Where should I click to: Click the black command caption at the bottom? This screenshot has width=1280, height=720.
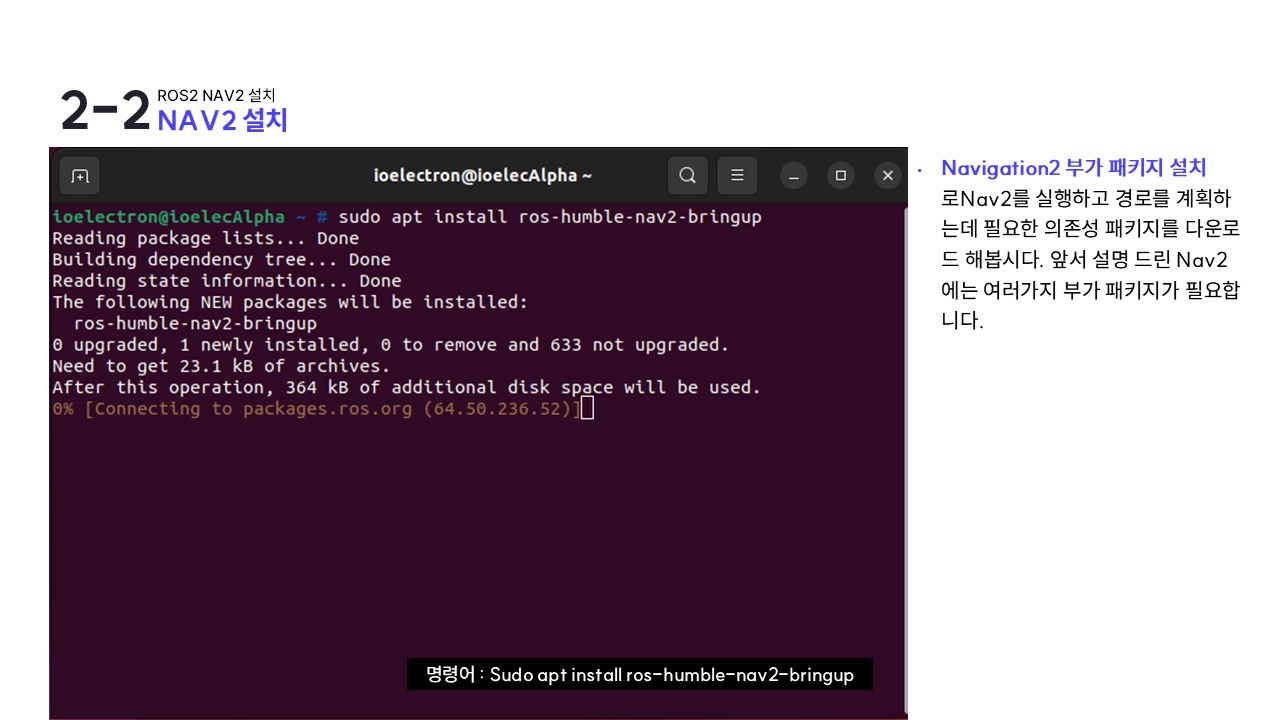click(639, 674)
